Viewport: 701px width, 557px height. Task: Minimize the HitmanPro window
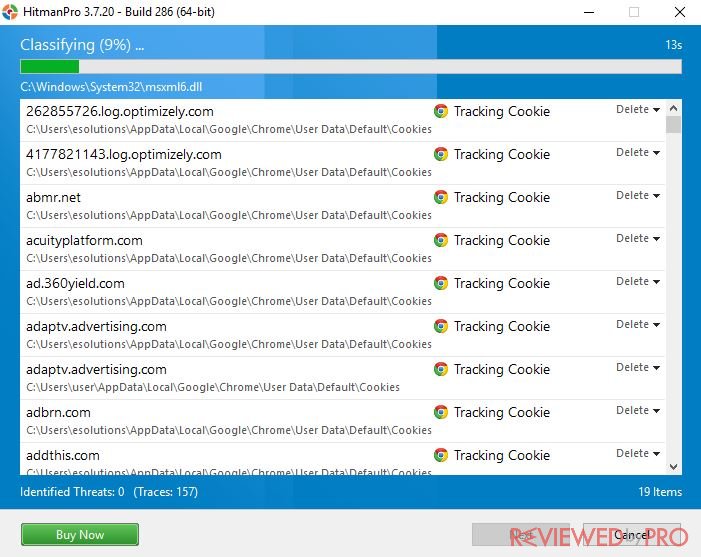tap(589, 12)
